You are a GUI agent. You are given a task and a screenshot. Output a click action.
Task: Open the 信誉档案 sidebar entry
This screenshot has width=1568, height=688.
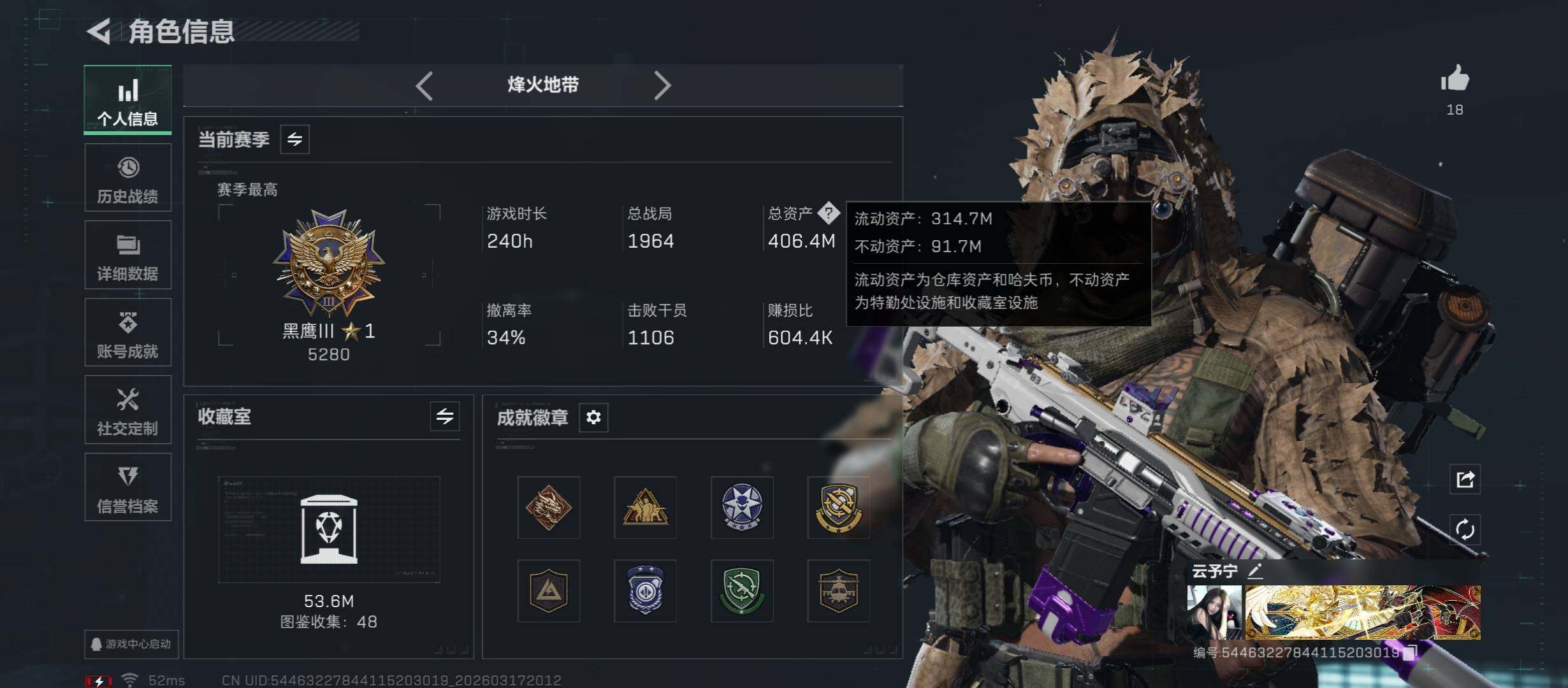(x=128, y=487)
